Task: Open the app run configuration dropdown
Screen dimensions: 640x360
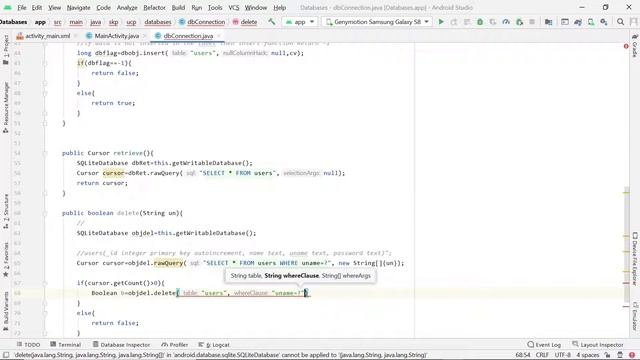Action: (x=300, y=22)
